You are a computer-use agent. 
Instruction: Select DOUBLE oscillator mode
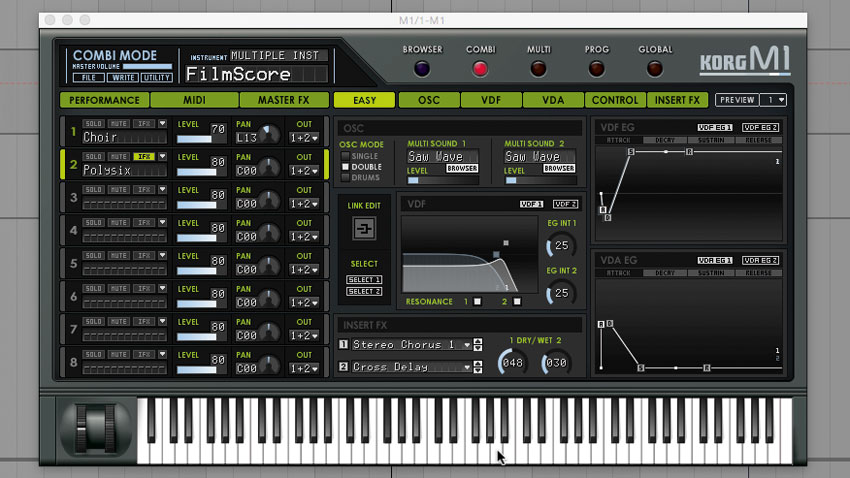coord(345,167)
